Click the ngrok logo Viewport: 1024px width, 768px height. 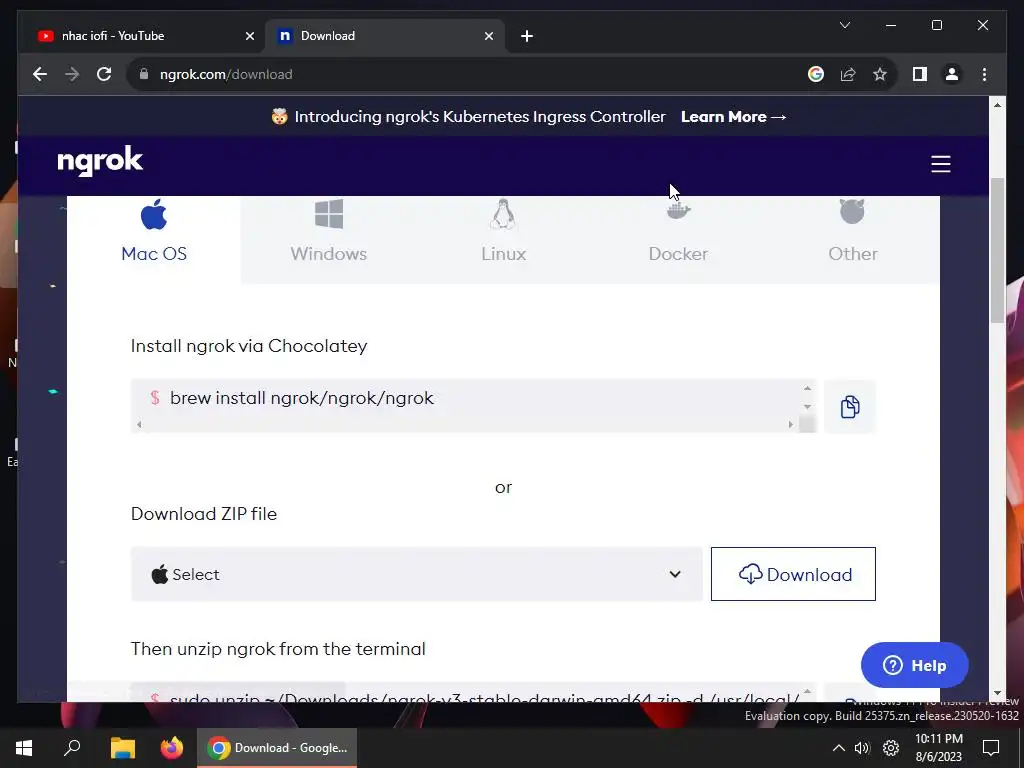tap(100, 161)
